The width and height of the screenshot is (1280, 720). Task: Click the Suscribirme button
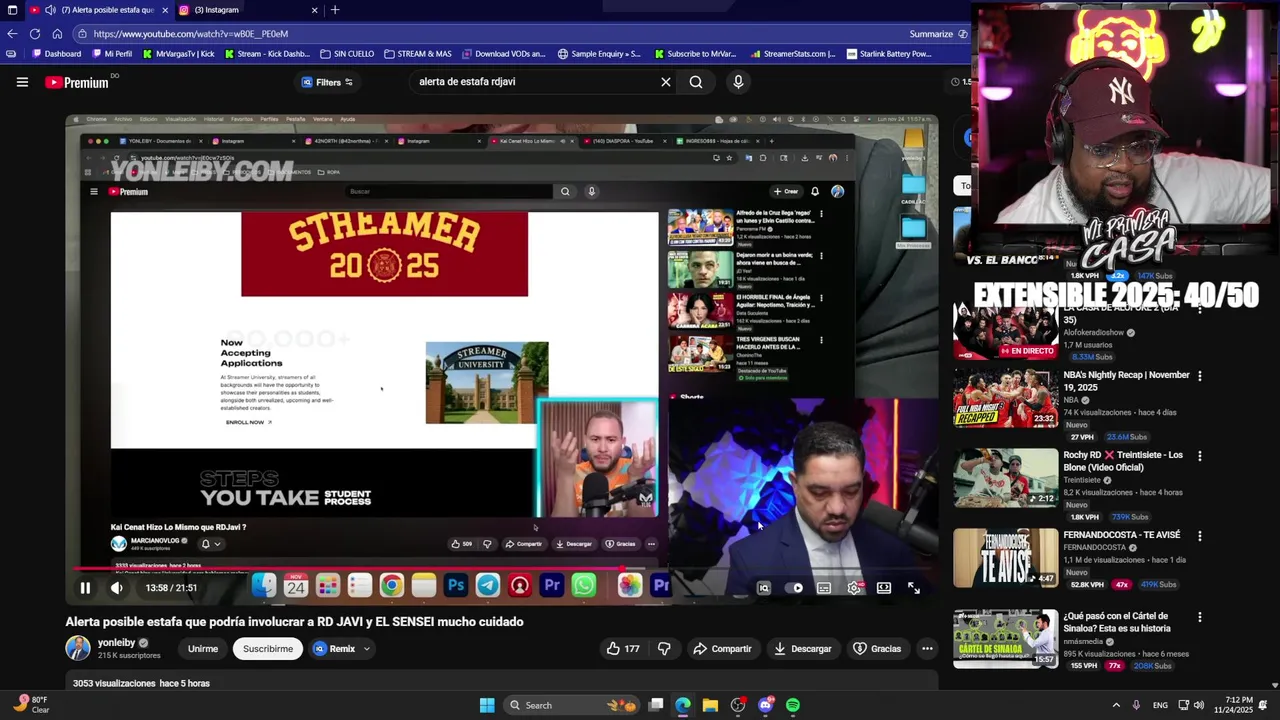pos(268,649)
